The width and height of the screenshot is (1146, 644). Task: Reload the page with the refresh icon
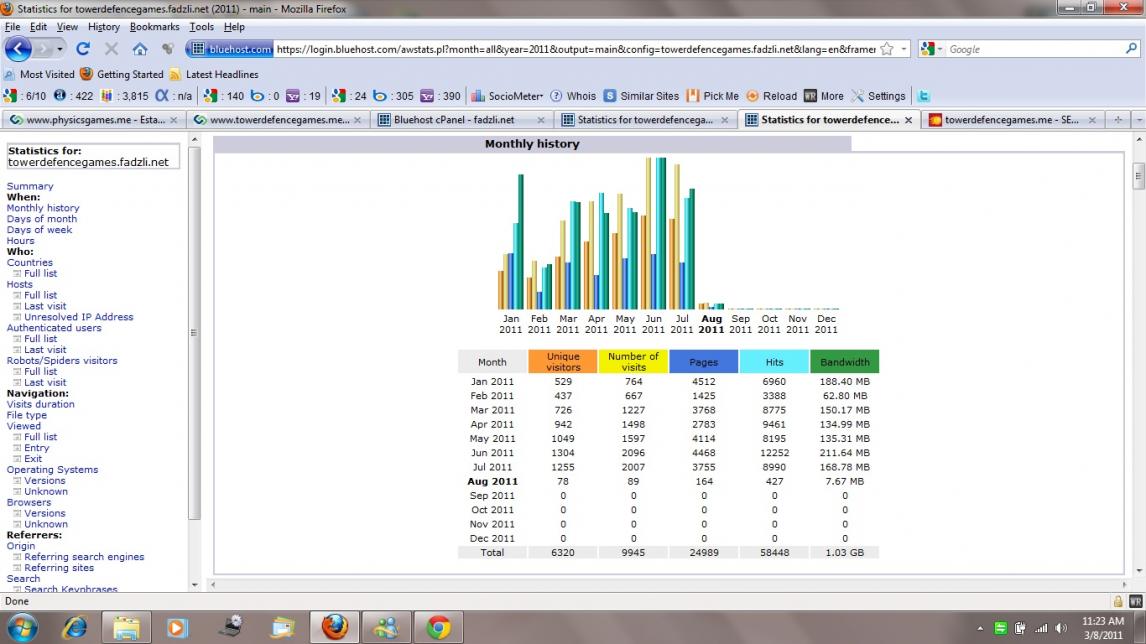click(x=83, y=49)
